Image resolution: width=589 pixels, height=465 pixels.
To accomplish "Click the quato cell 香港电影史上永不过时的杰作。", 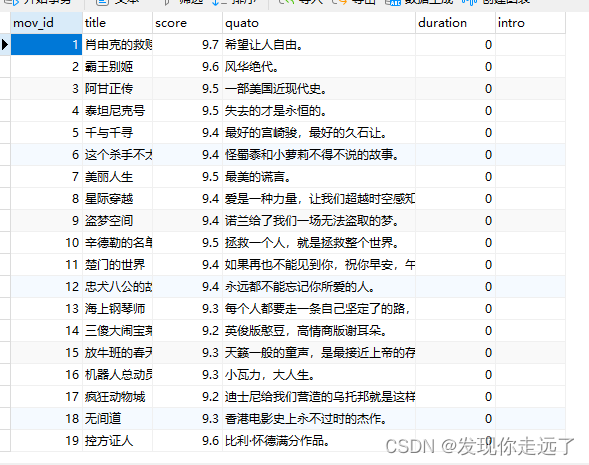I will click(x=319, y=419).
